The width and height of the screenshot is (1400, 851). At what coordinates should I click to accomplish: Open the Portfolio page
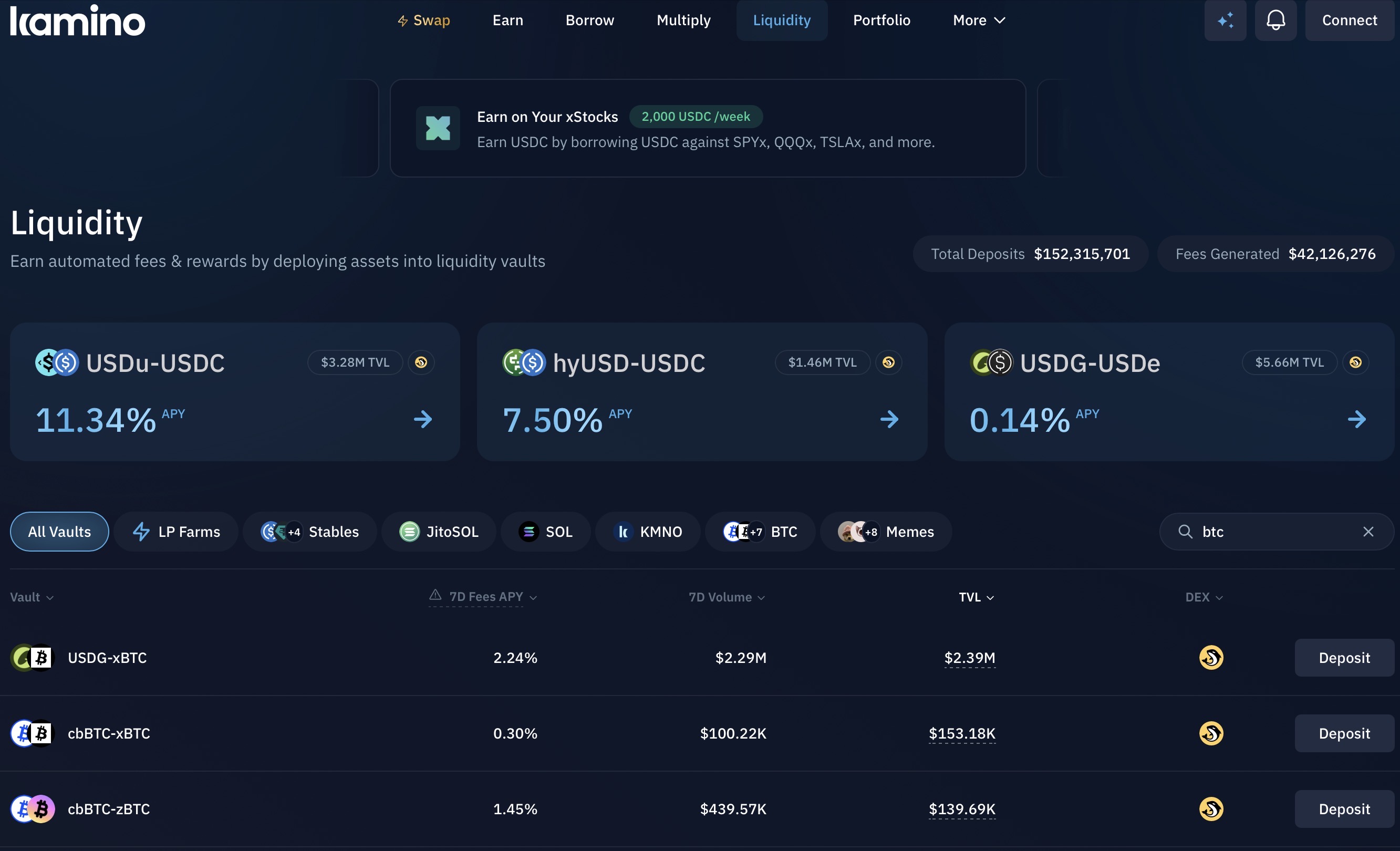click(x=882, y=20)
